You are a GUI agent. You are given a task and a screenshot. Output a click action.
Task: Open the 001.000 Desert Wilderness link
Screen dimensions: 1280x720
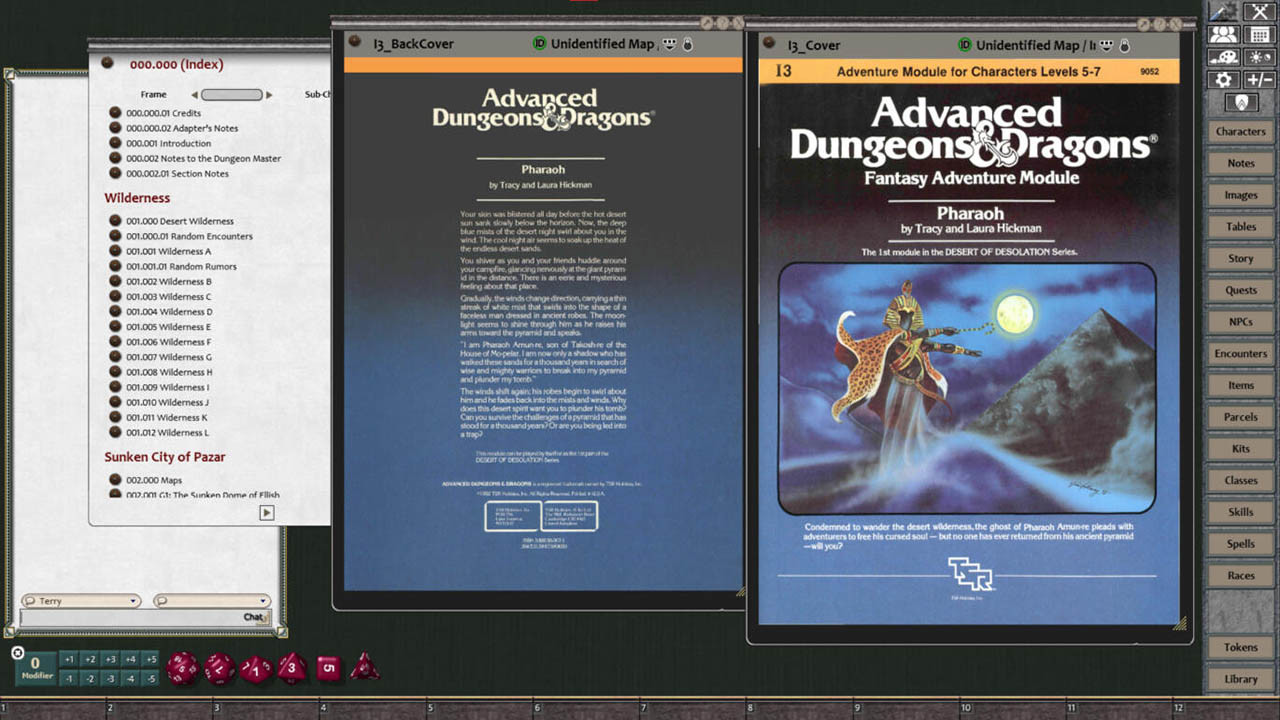(x=180, y=221)
